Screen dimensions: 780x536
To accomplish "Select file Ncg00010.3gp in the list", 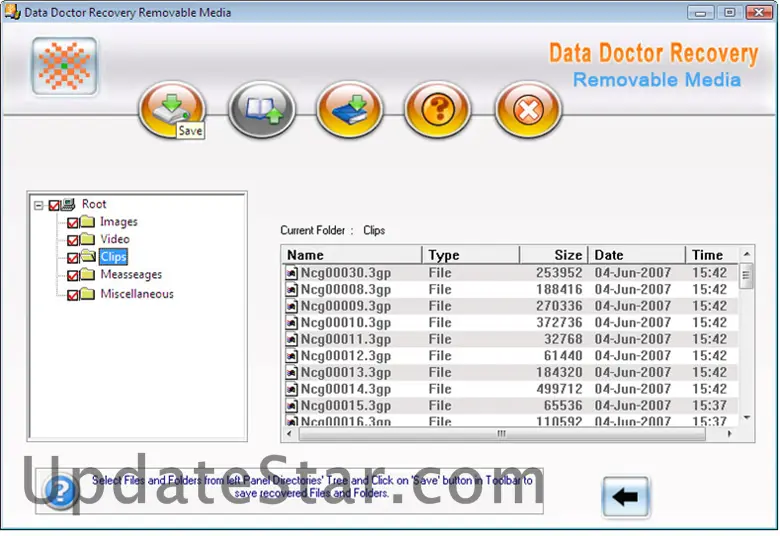I will 345,323.
